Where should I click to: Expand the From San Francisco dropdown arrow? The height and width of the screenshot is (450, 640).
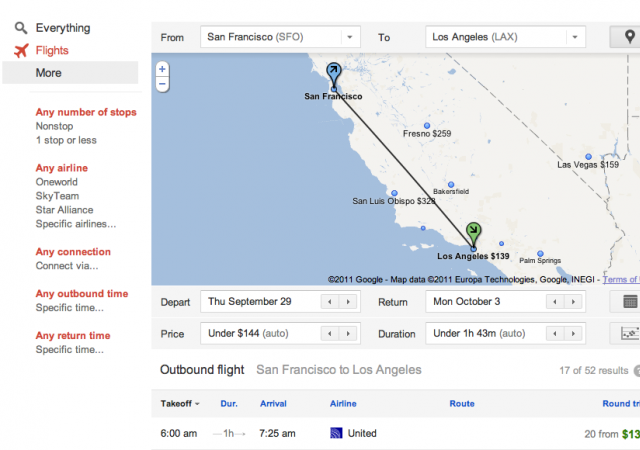(350, 37)
